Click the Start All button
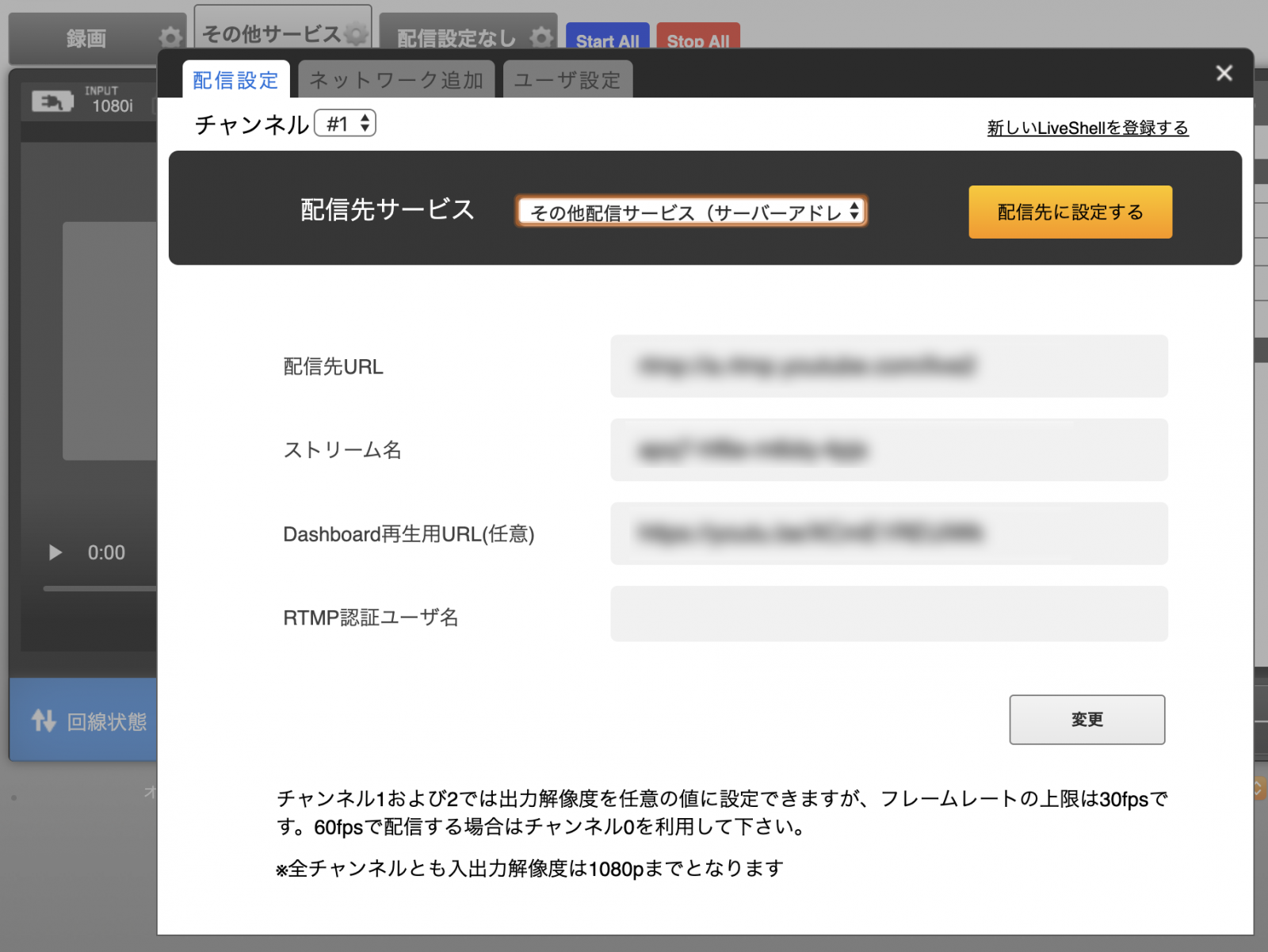The height and width of the screenshot is (952, 1268). point(607,40)
